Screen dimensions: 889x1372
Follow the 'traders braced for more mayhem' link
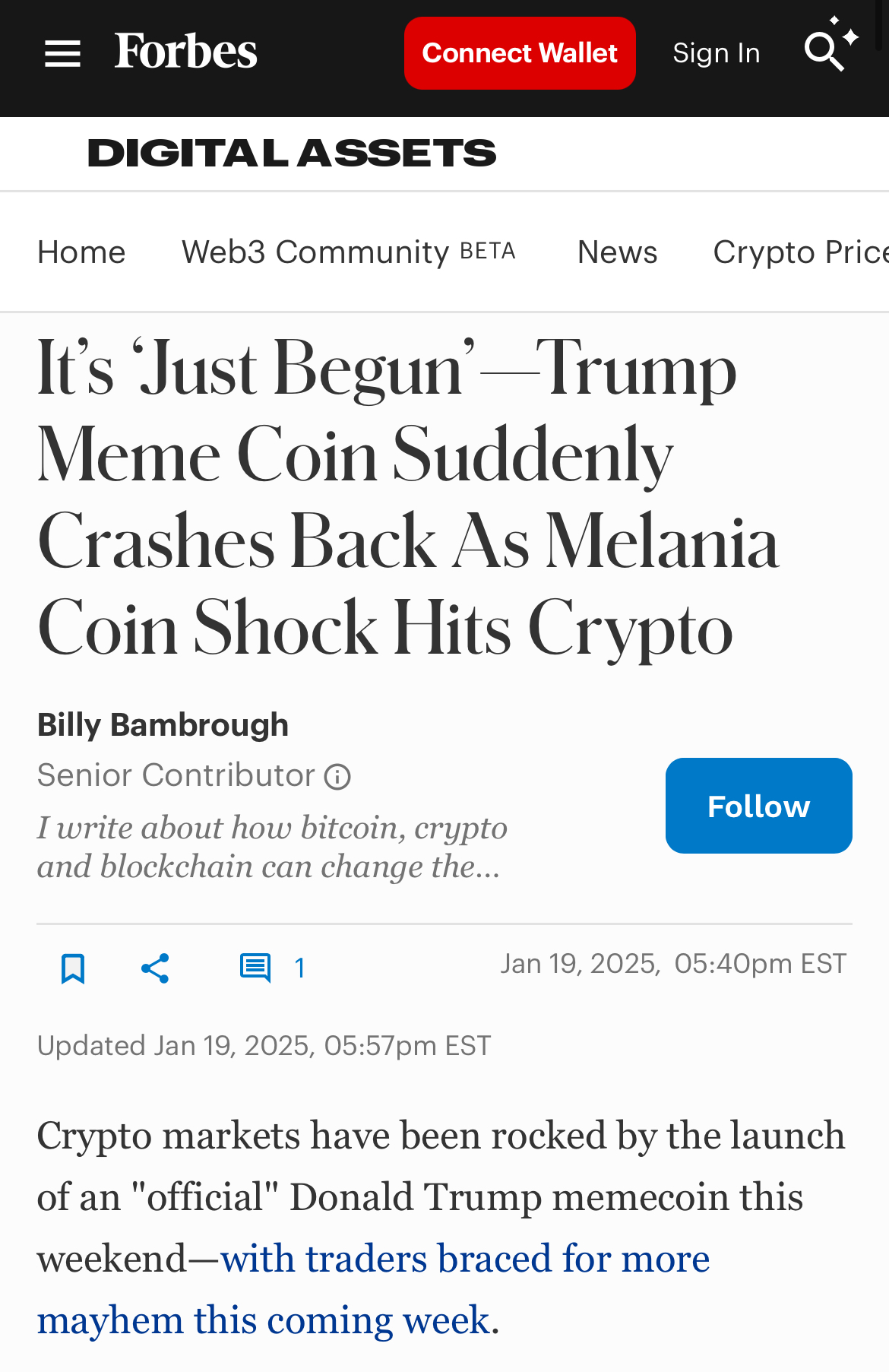[x=463, y=1259]
